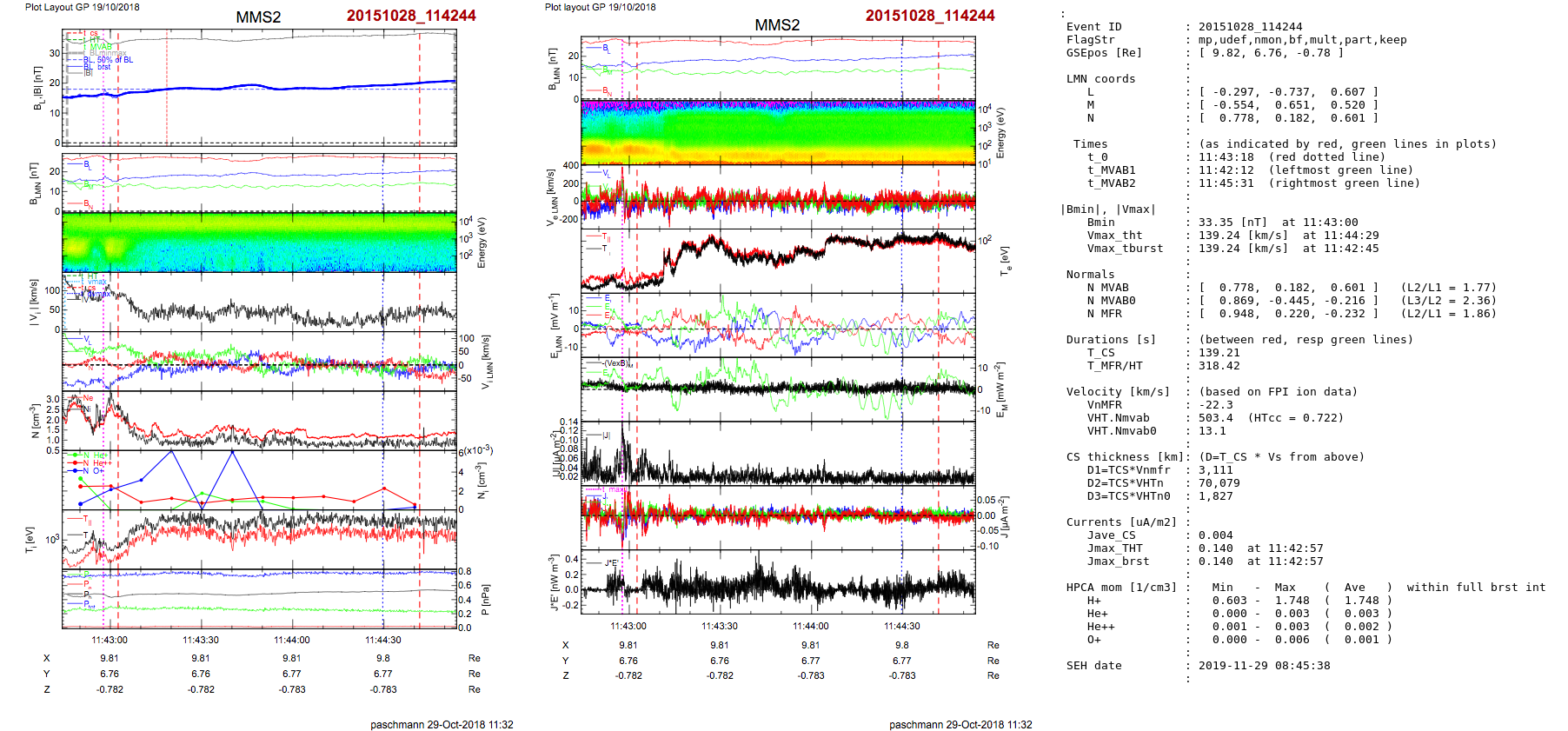
Task: Click the GSEpos [Re] label
Action: 1104,53
